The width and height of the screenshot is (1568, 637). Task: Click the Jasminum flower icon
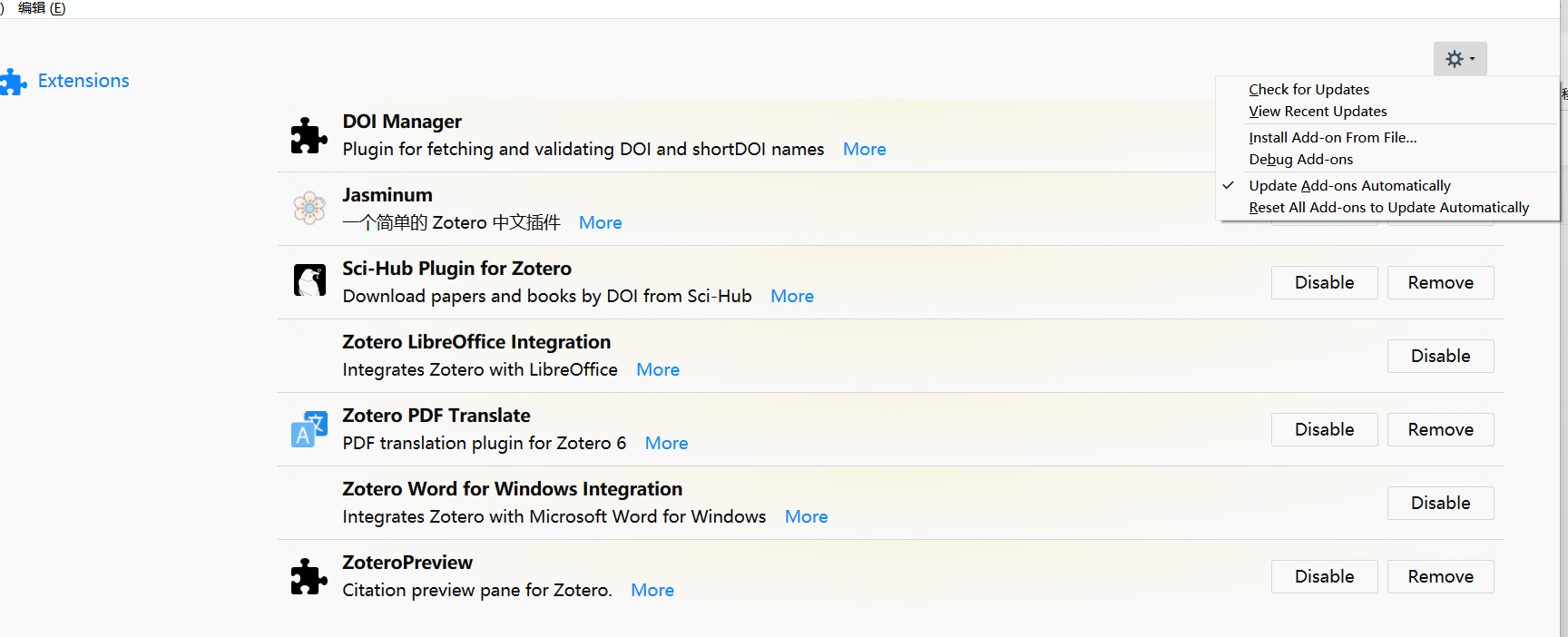pyautogui.click(x=309, y=208)
